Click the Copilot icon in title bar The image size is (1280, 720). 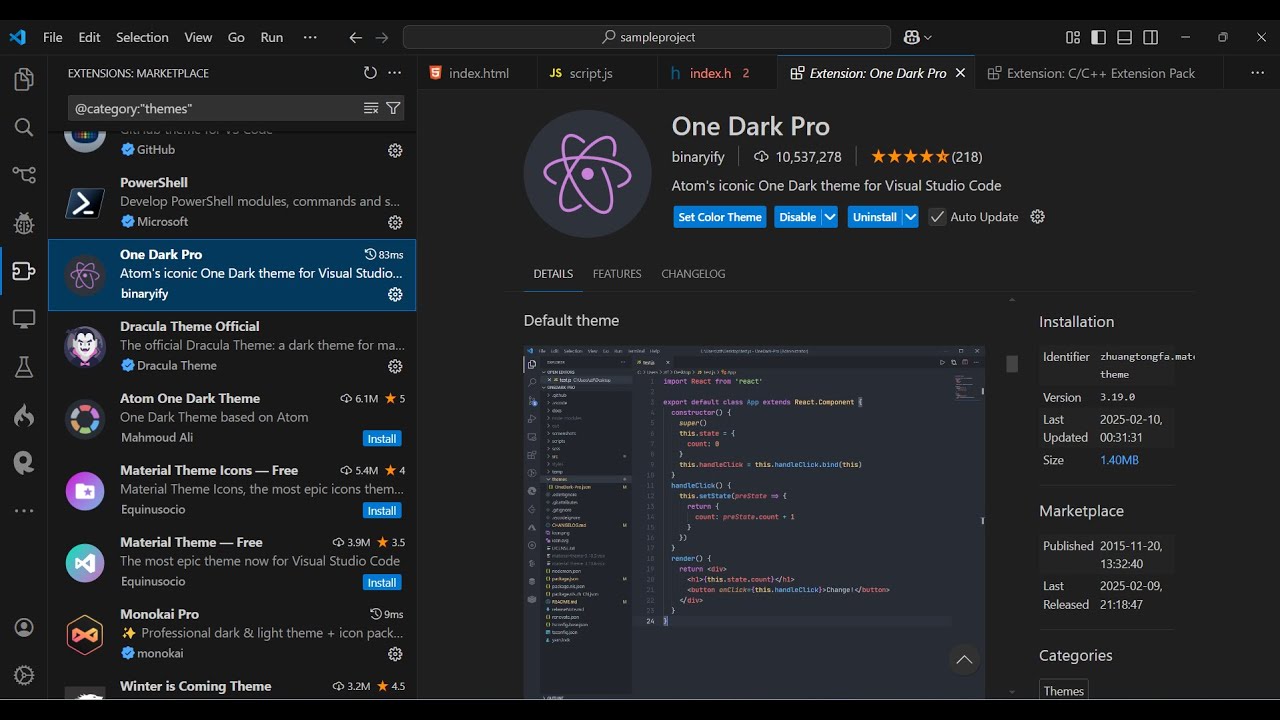(x=912, y=37)
